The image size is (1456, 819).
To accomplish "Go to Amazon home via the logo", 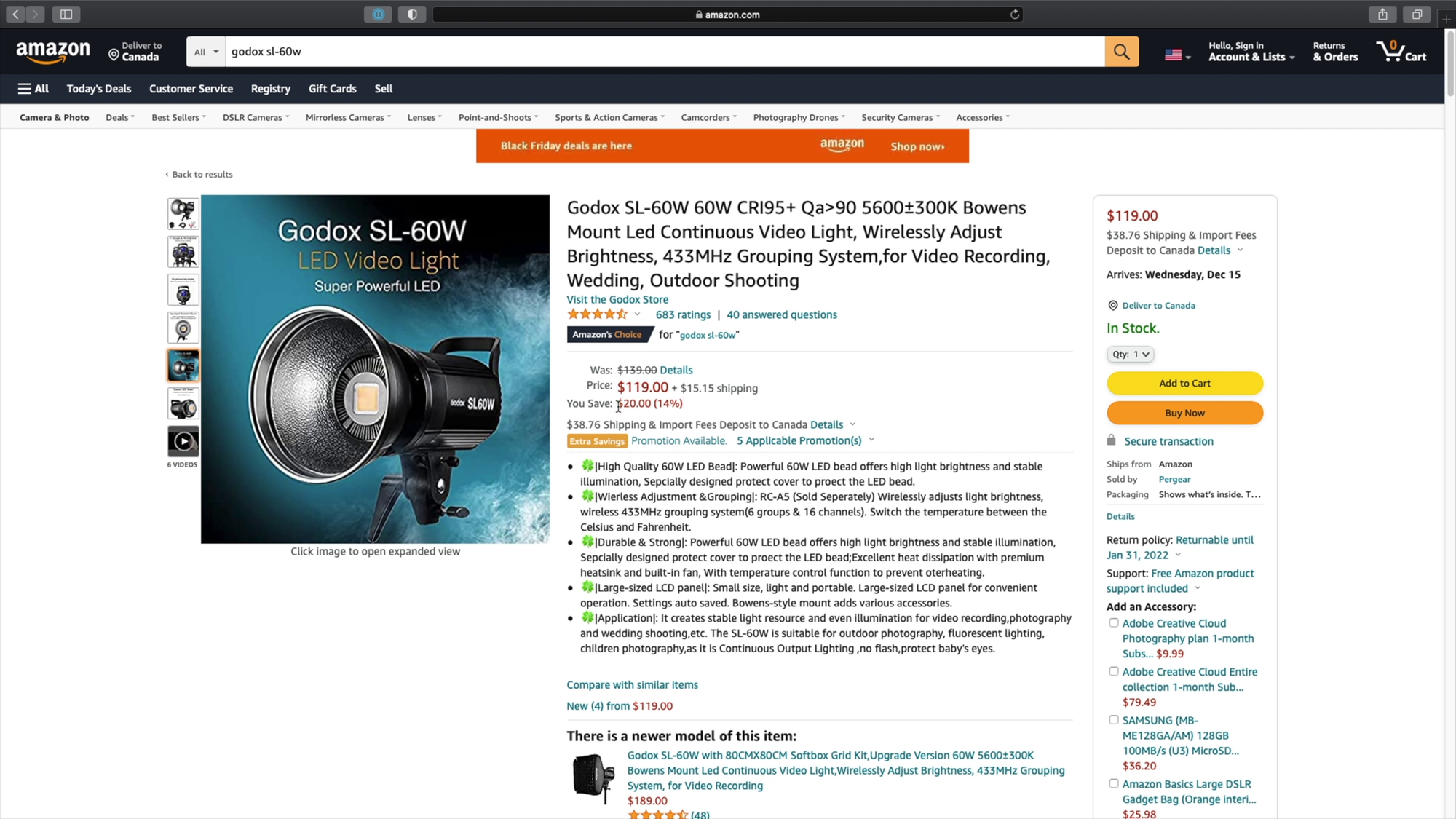I will (53, 52).
